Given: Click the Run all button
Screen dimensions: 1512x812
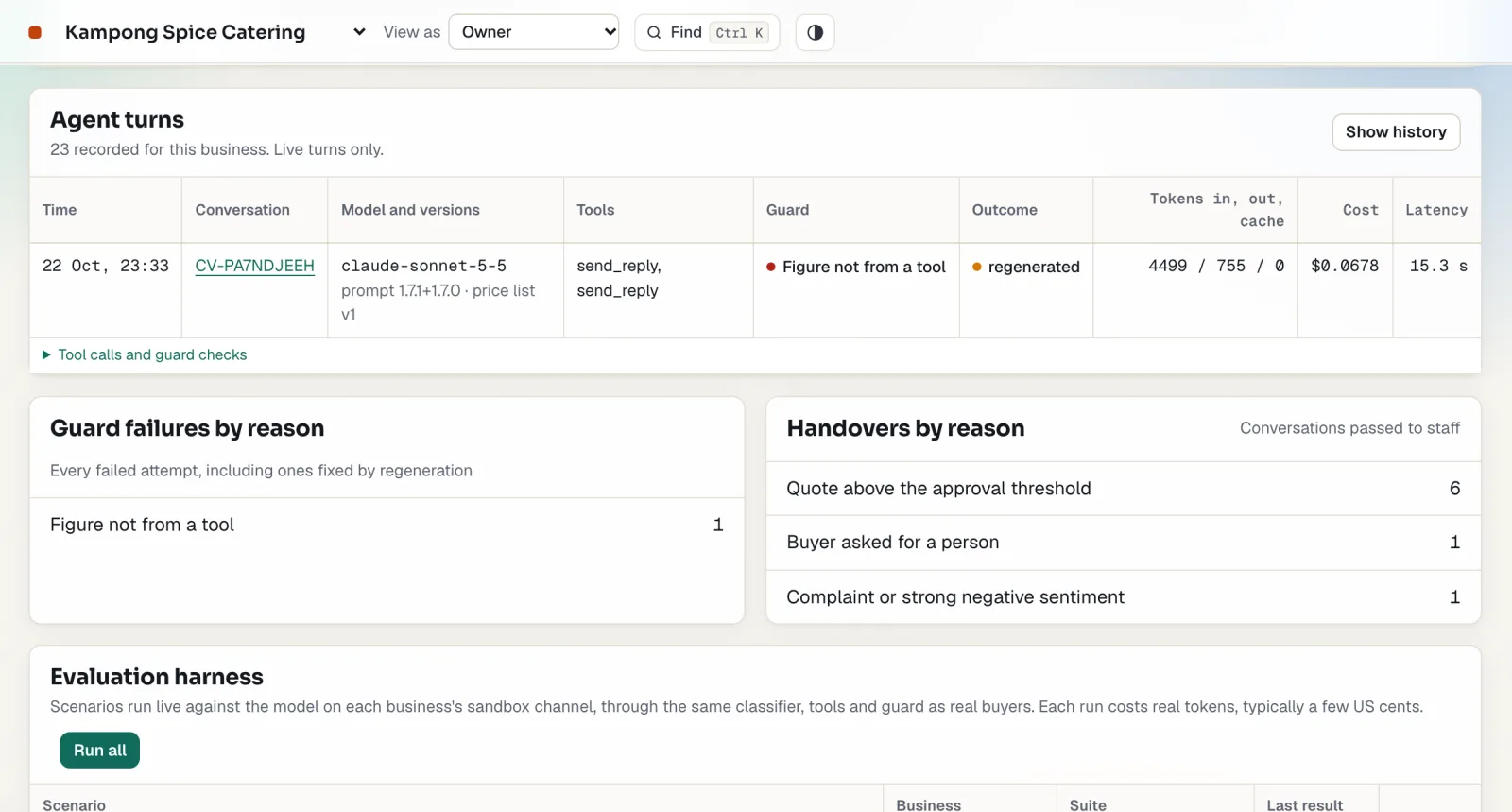Looking at the screenshot, I should (x=100, y=751).
